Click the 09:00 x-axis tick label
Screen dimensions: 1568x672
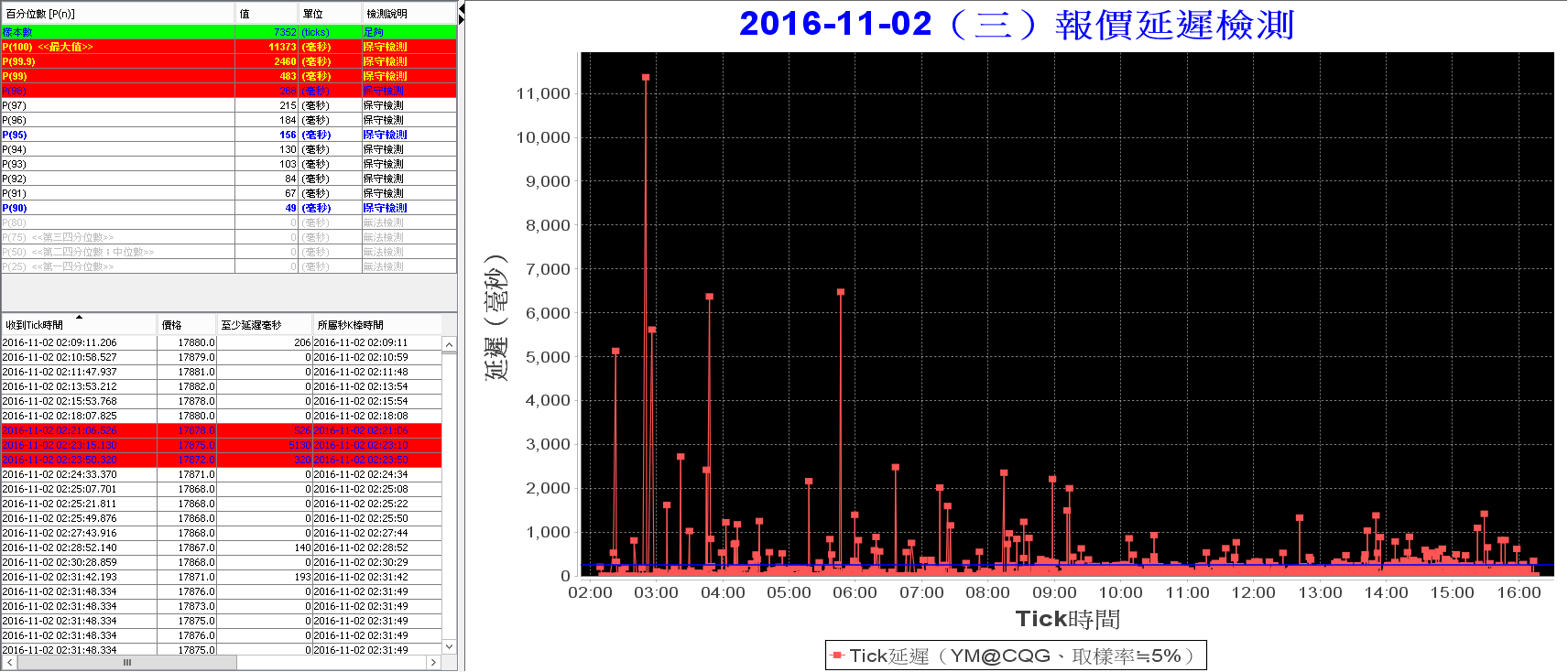(1054, 592)
